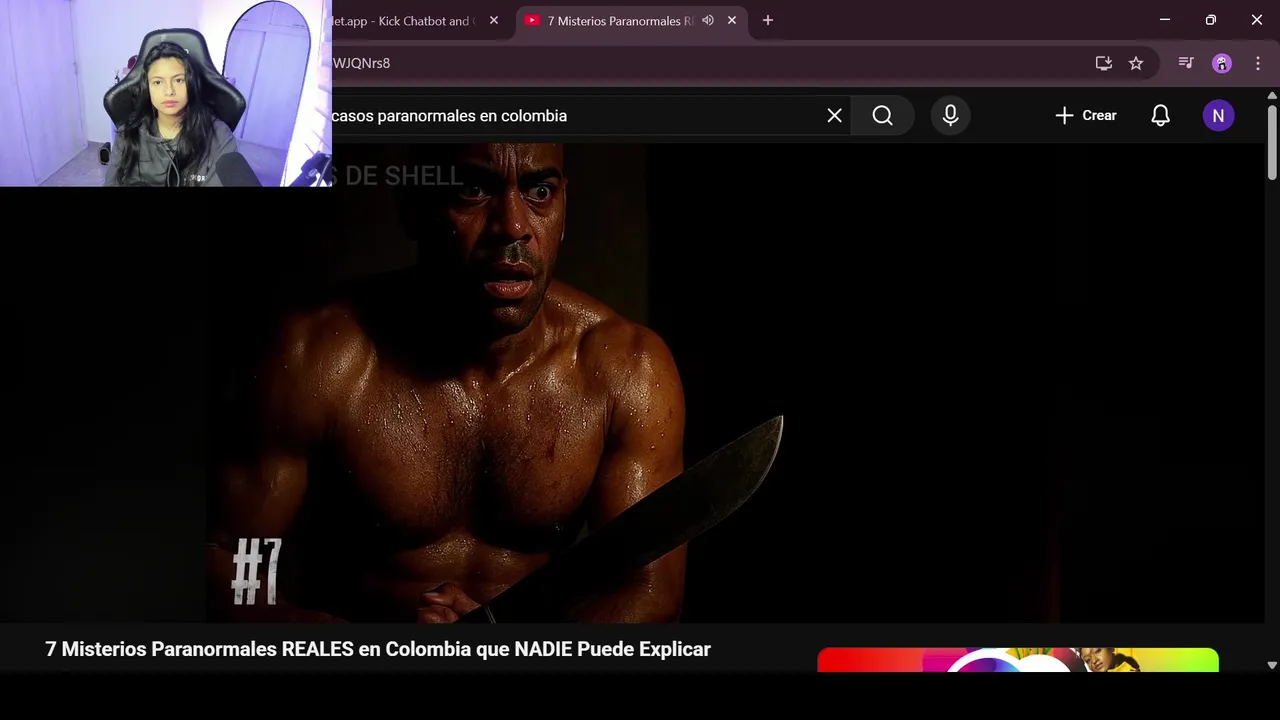Viewport: 1280px width, 720px height.
Task: Open the media control icon in Chrome toolbar
Action: pyautogui.click(x=1186, y=63)
